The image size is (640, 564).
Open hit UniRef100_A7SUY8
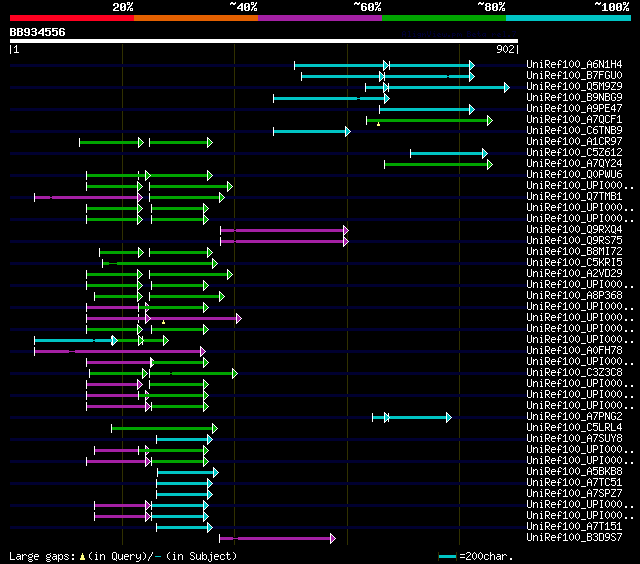click(574, 439)
